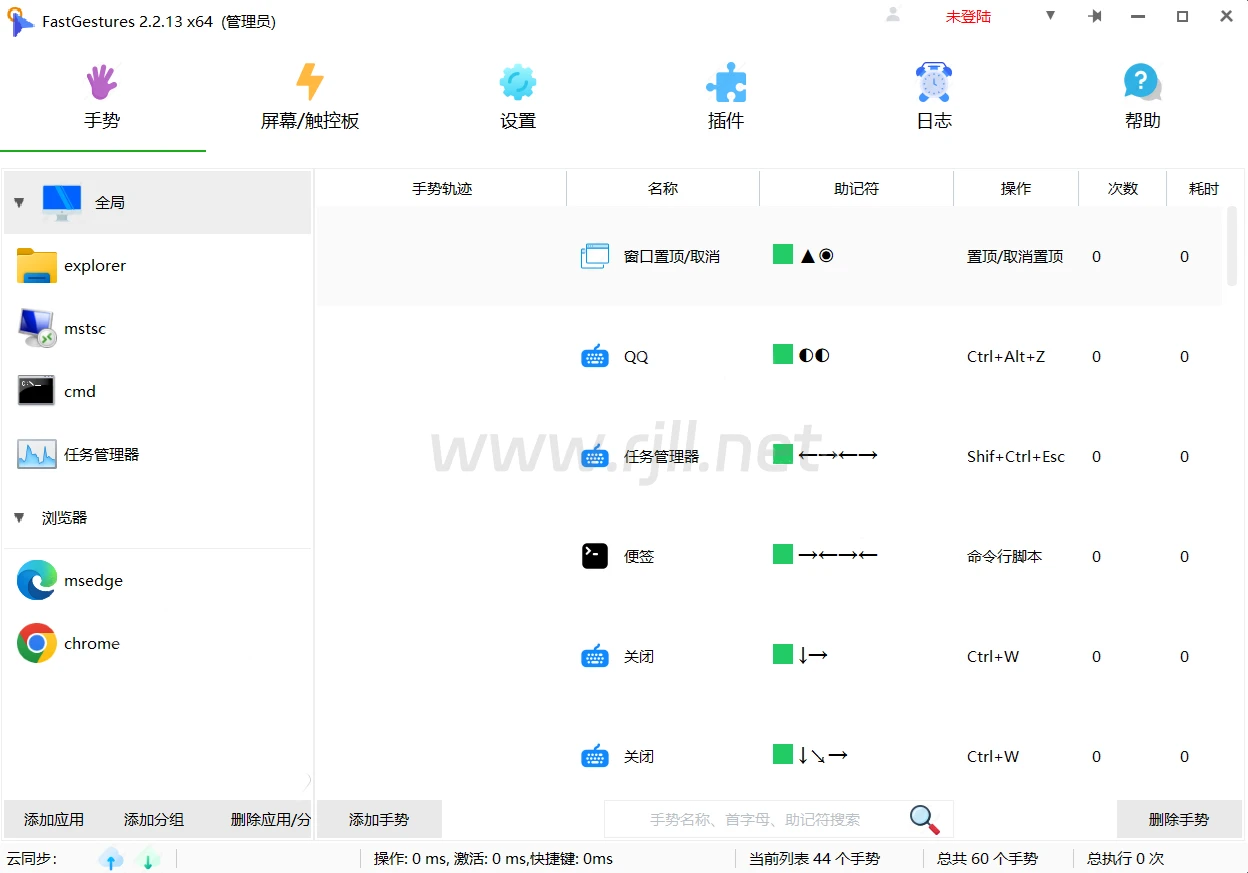
Task: Click the green square in 窗口置顶/取消 row
Action: coord(783,254)
